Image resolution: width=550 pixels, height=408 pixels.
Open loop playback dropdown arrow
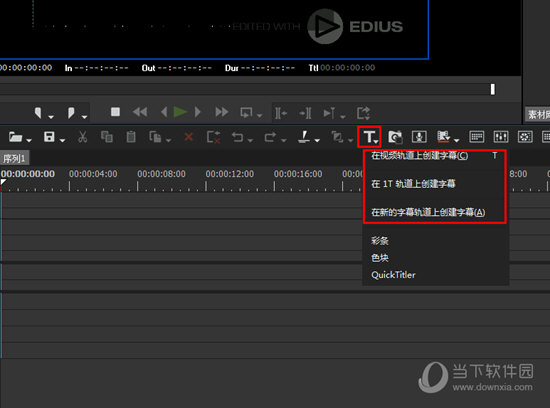(x=260, y=116)
